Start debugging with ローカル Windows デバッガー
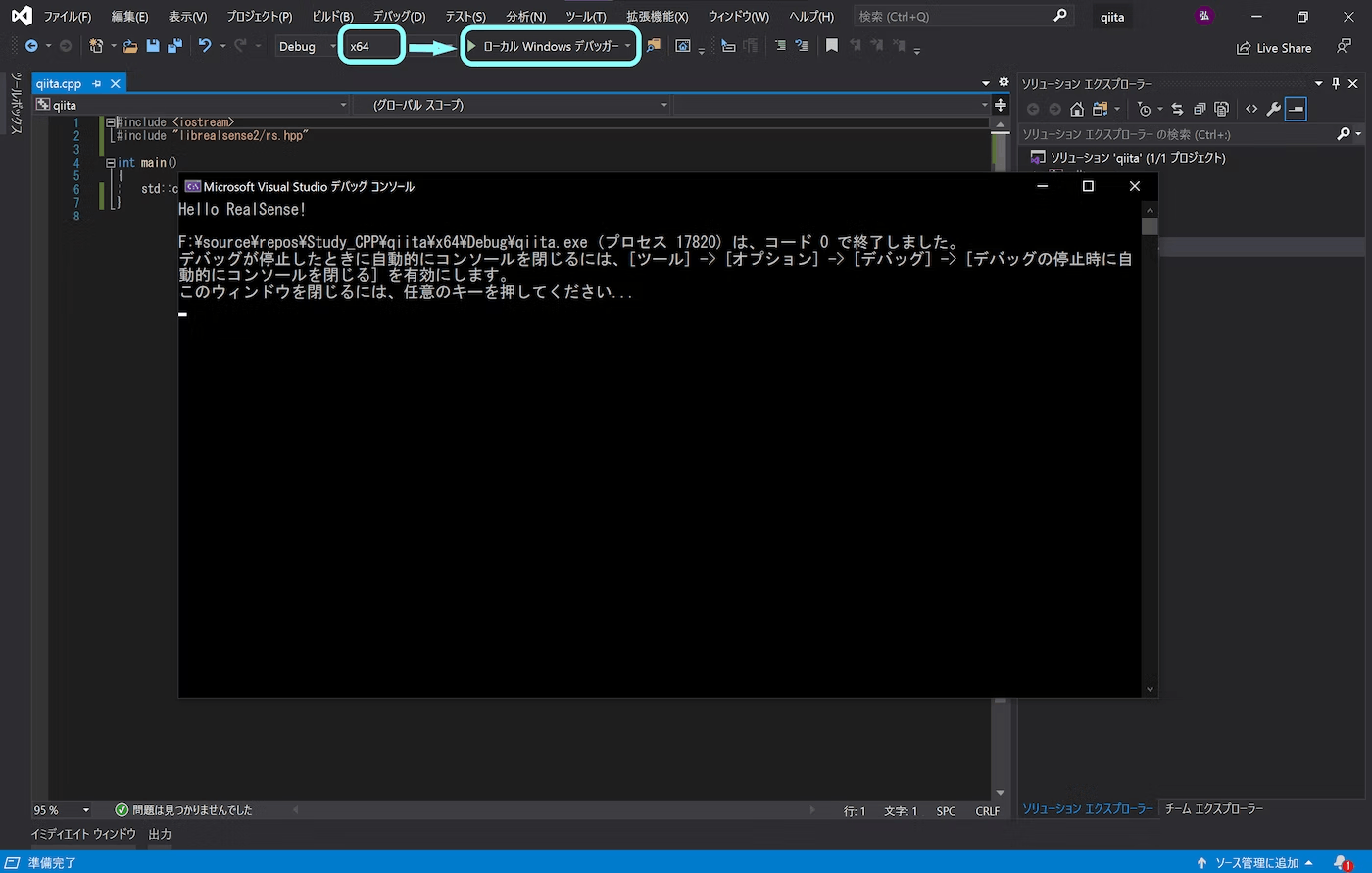This screenshot has width=1372, height=873. click(545, 46)
